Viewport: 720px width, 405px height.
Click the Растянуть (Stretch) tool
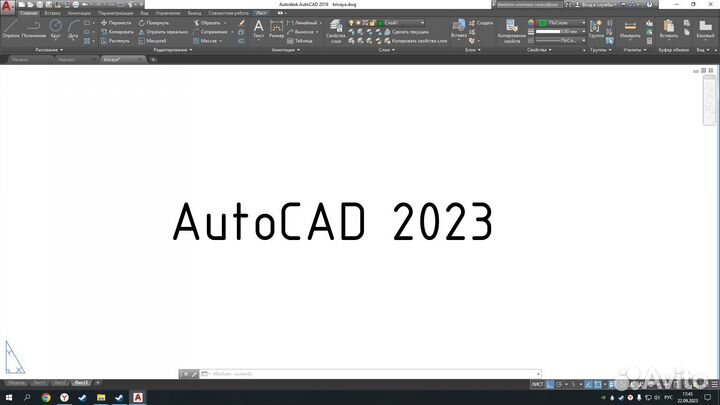pyautogui.click(x=115, y=41)
